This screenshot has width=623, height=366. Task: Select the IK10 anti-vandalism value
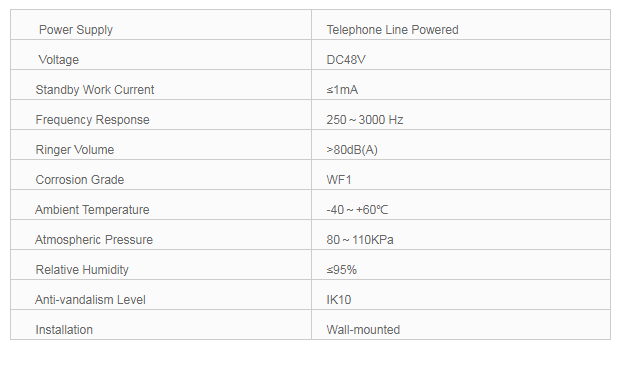pos(339,300)
